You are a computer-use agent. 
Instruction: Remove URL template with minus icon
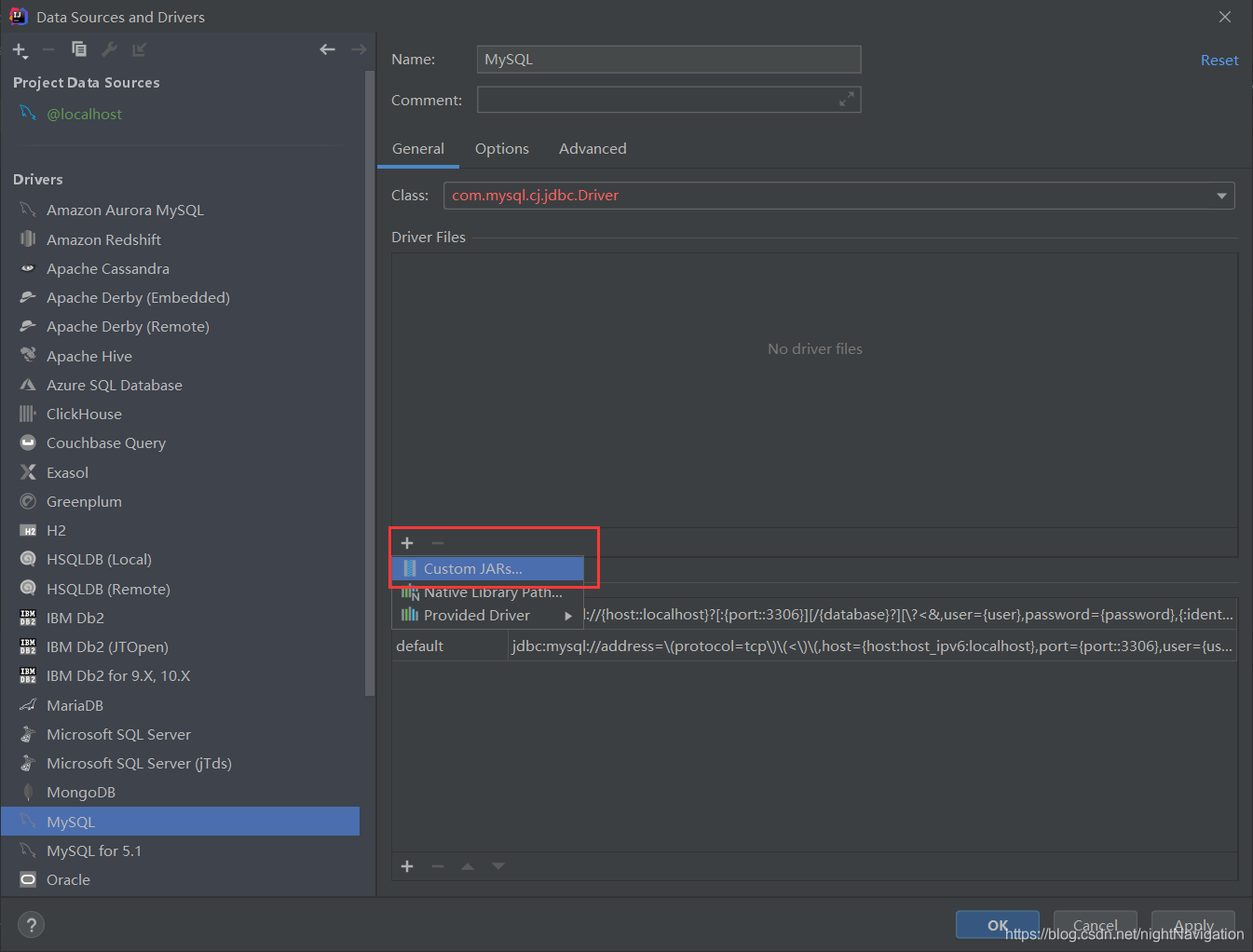[x=438, y=866]
